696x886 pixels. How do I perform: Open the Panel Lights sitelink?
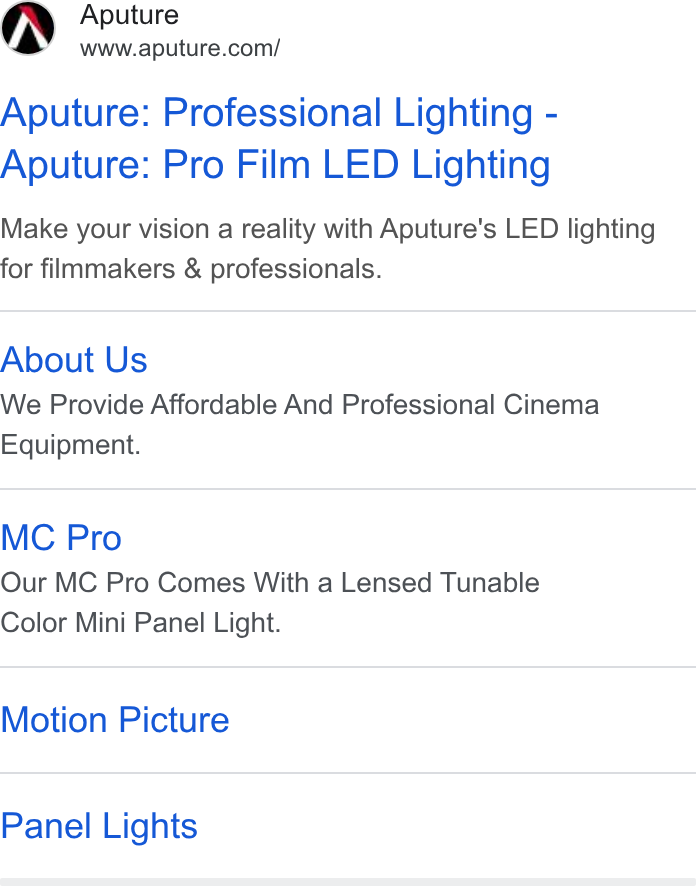pyautogui.click(x=99, y=826)
